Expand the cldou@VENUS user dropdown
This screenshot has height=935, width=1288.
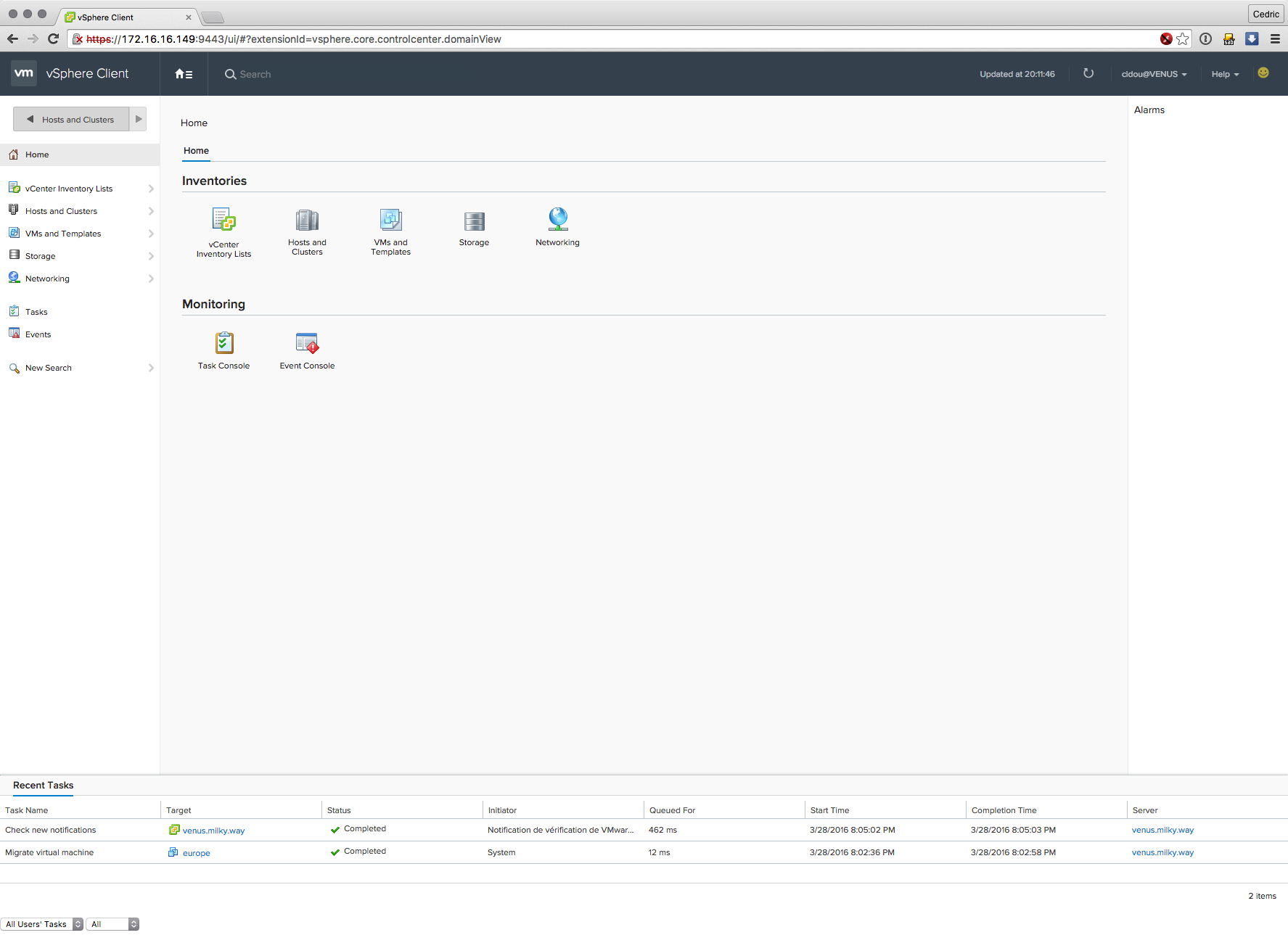click(x=1153, y=74)
